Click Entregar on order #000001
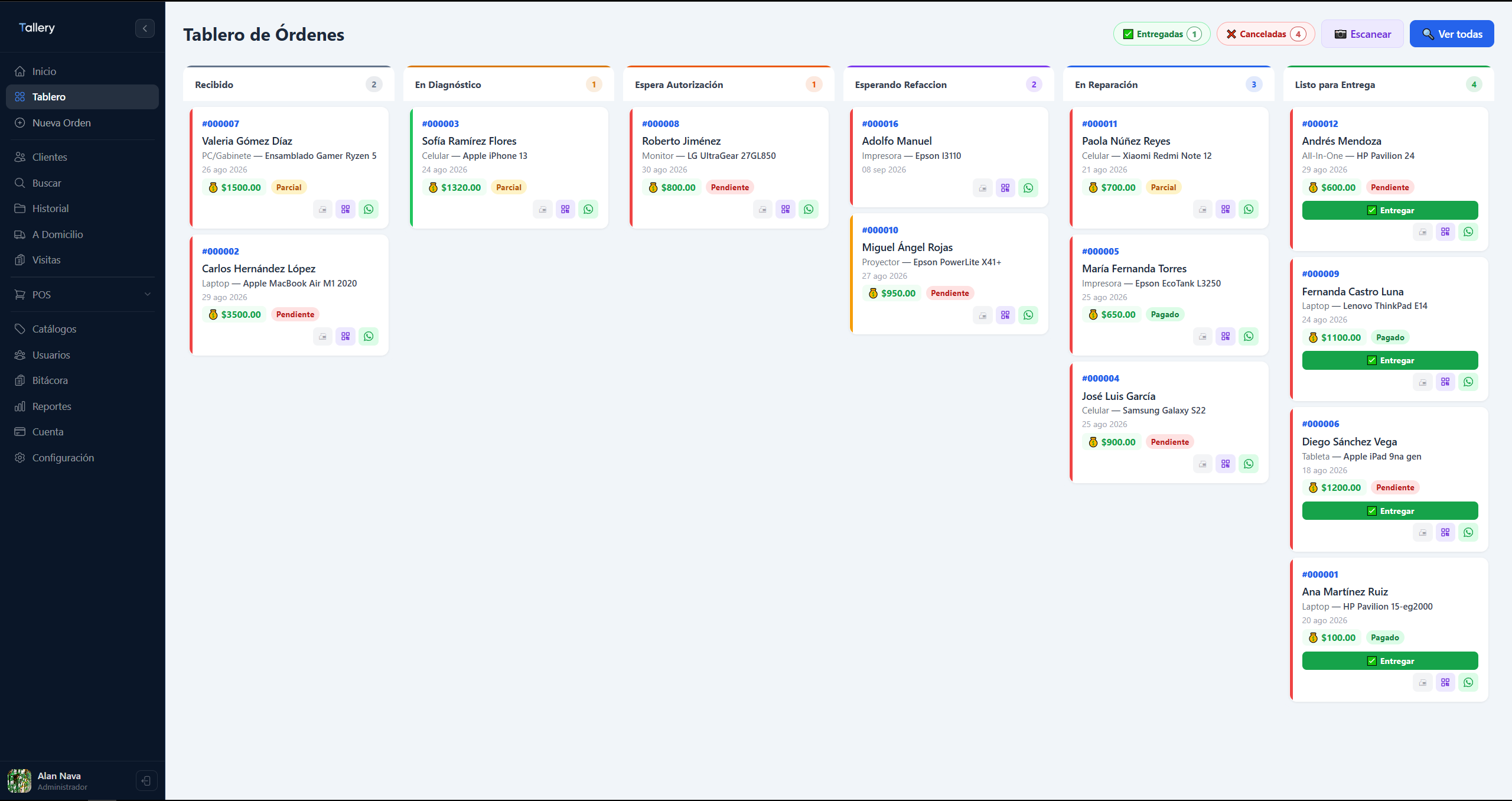Viewport: 1512px width, 801px height. click(x=1390, y=661)
